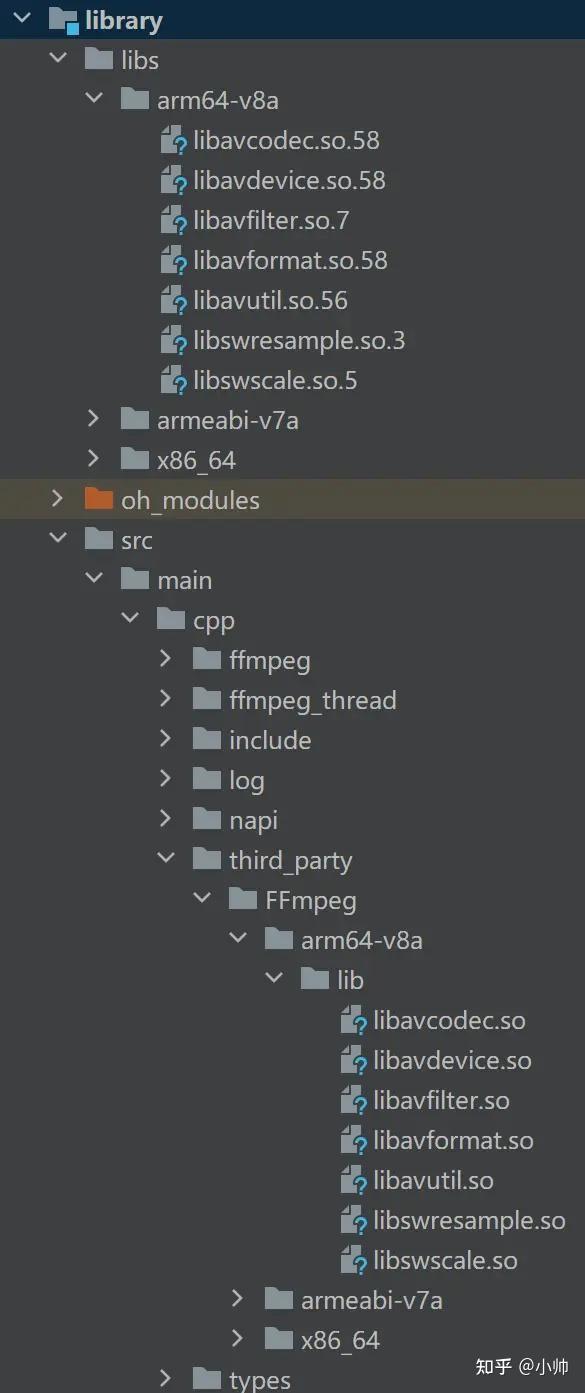This screenshot has height=1393, width=585.
Task: Click the cpp folder icon
Action: pyautogui.click(x=170, y=620)
